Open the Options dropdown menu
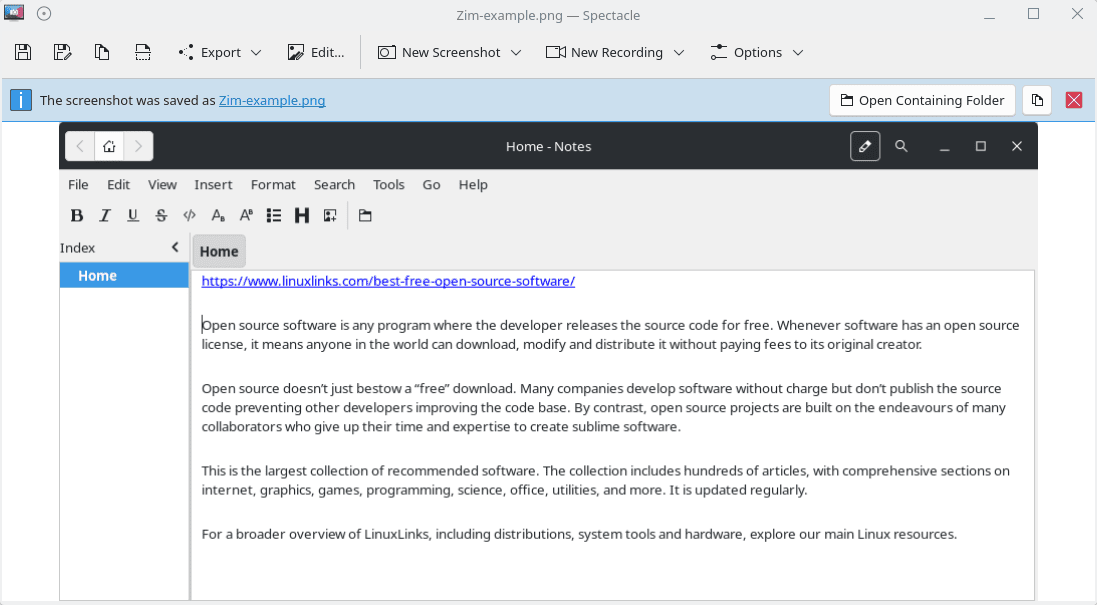 click(756, 52)
